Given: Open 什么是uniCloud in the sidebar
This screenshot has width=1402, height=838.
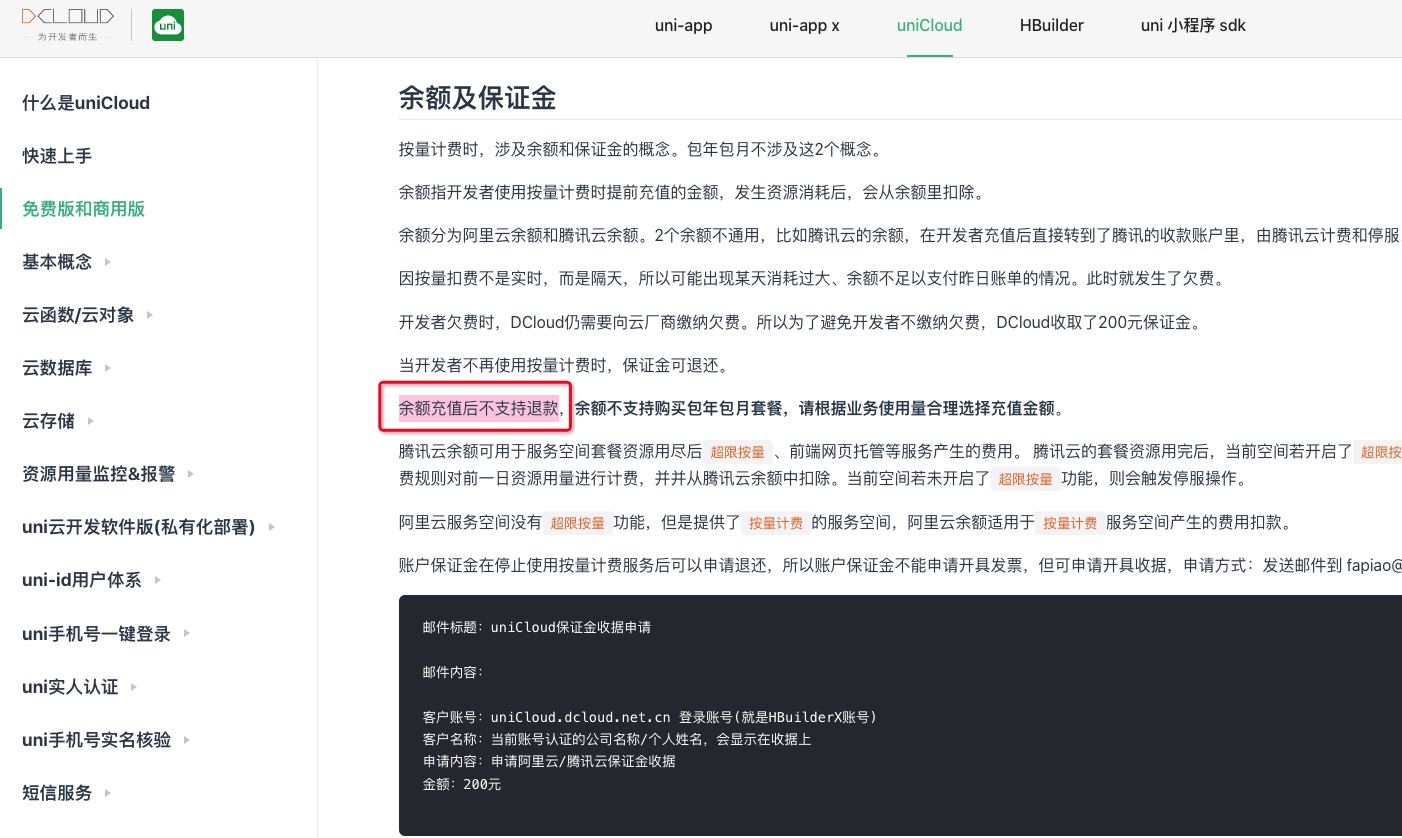Looking at the screenshot, I should pyautogui.click(x=86, y=103).
